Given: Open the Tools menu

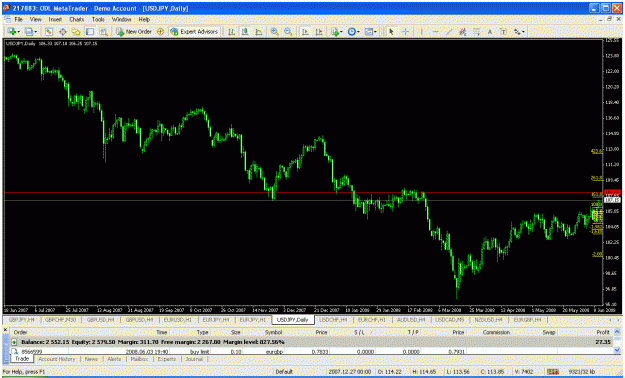Looking at the screenshot, I should 98,19.
